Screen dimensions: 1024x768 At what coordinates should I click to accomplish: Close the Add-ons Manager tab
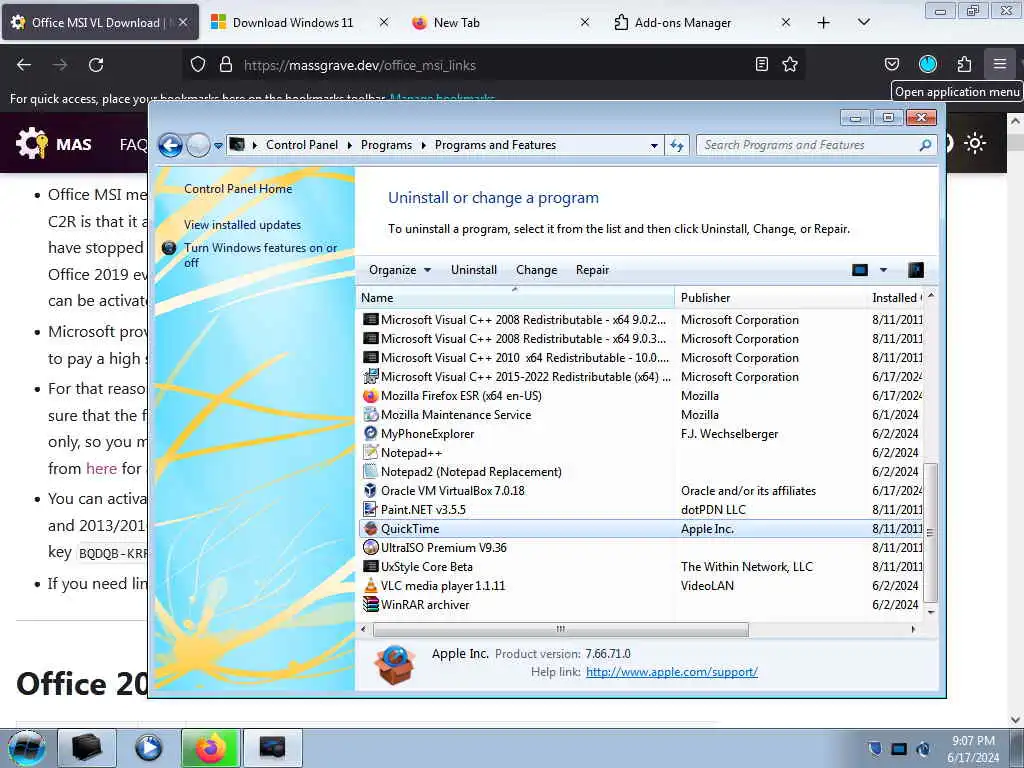[x=786, y=23]
